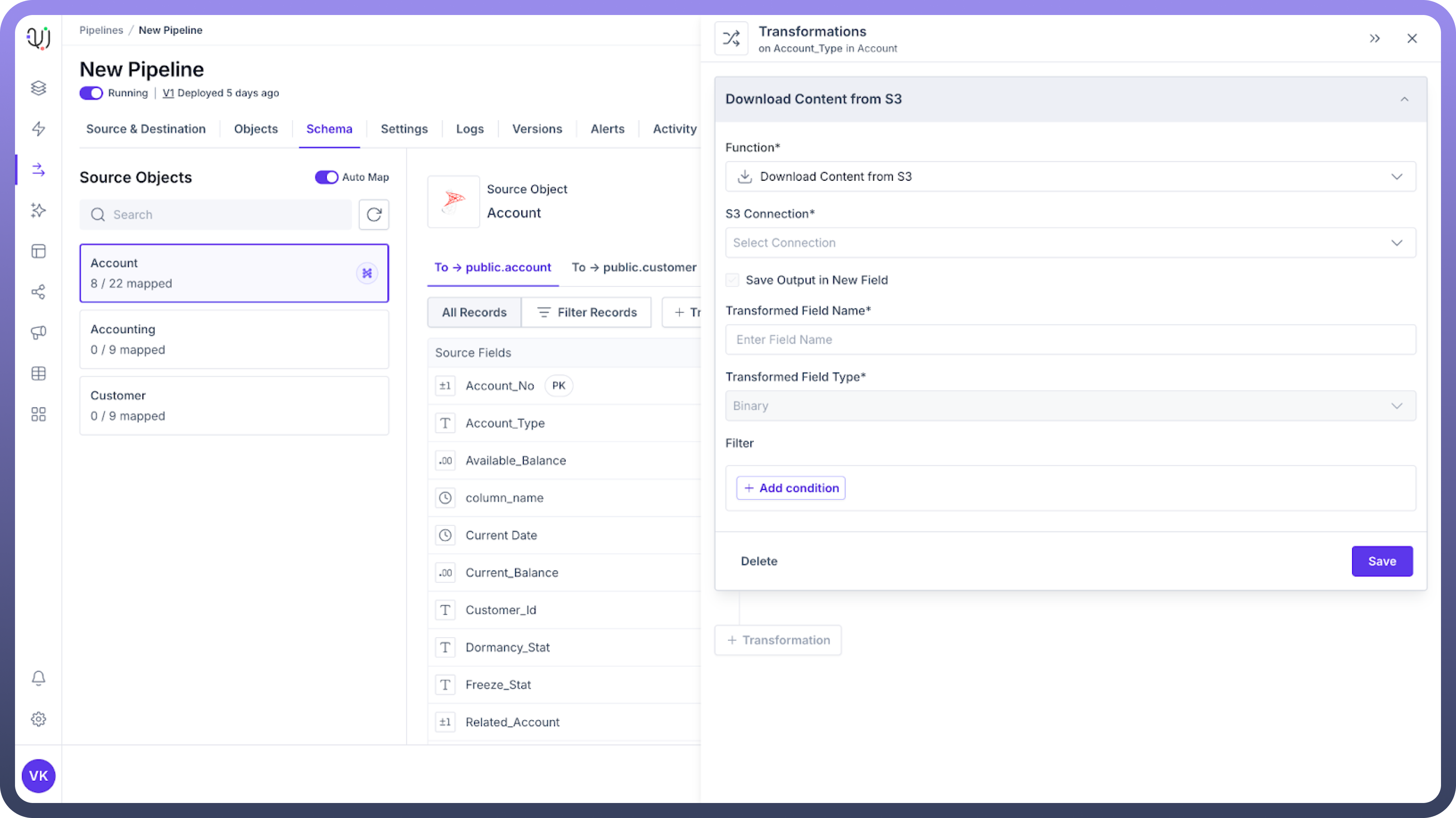
Task: Select the To public.customer tab
Action: (633, 267)
